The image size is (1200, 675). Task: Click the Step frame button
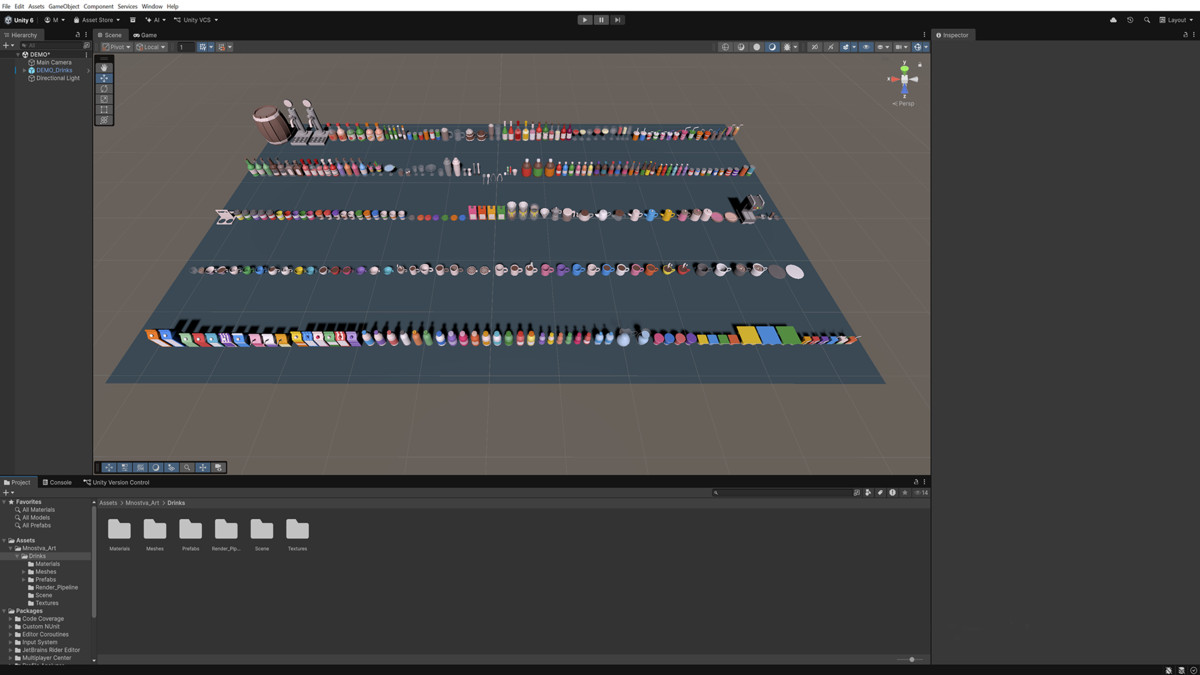click(x=618, y=20)
